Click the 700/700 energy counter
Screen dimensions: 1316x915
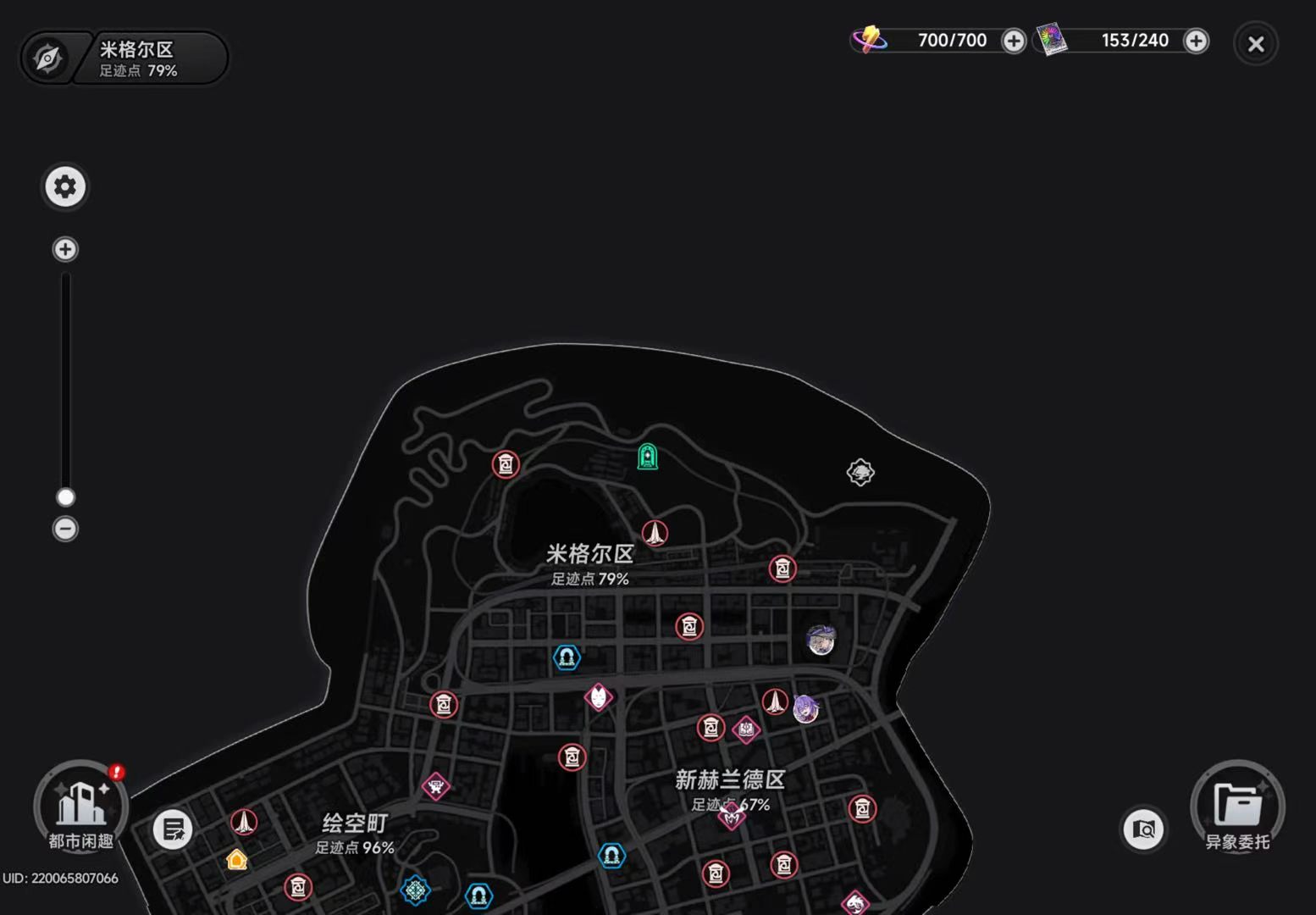(x=952, y=40)
